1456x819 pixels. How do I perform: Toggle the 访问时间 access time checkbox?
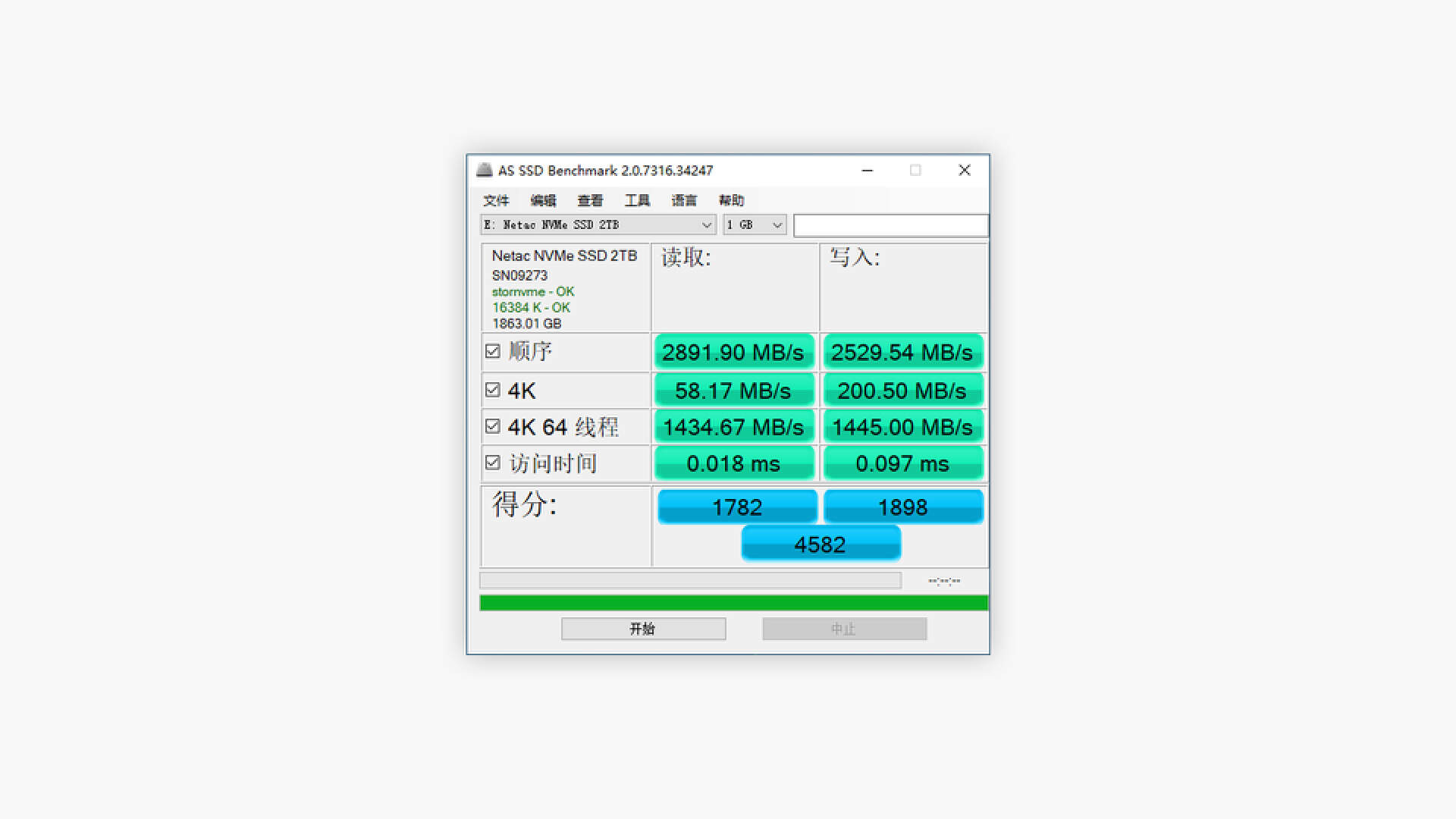[x=492, y=463]
